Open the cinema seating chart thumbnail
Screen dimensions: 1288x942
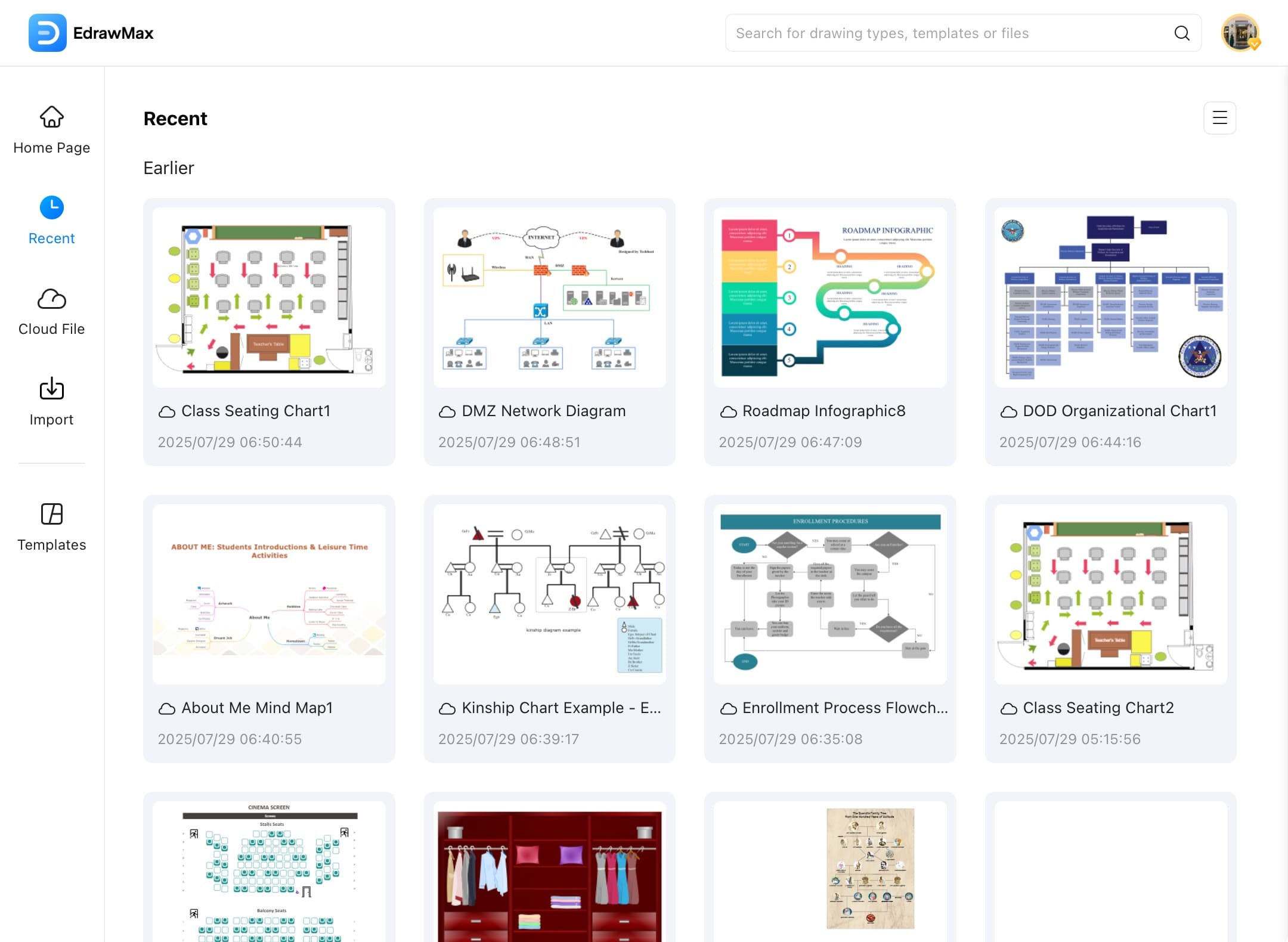[x=269, y=870]
